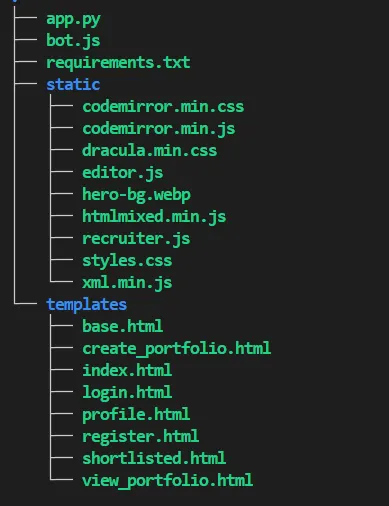Collapse the templates folder
The image size is (389, 506).
[x=86, y=305]
